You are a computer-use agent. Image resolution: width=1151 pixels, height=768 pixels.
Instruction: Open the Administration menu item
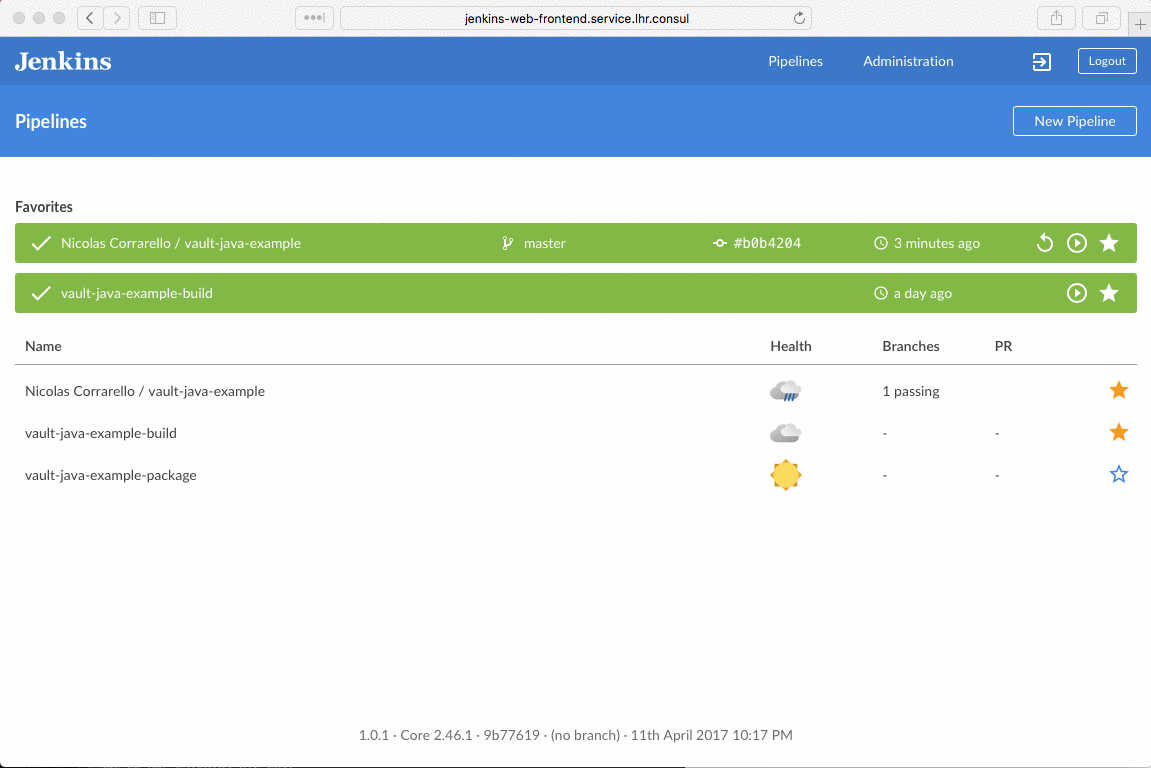908,61
